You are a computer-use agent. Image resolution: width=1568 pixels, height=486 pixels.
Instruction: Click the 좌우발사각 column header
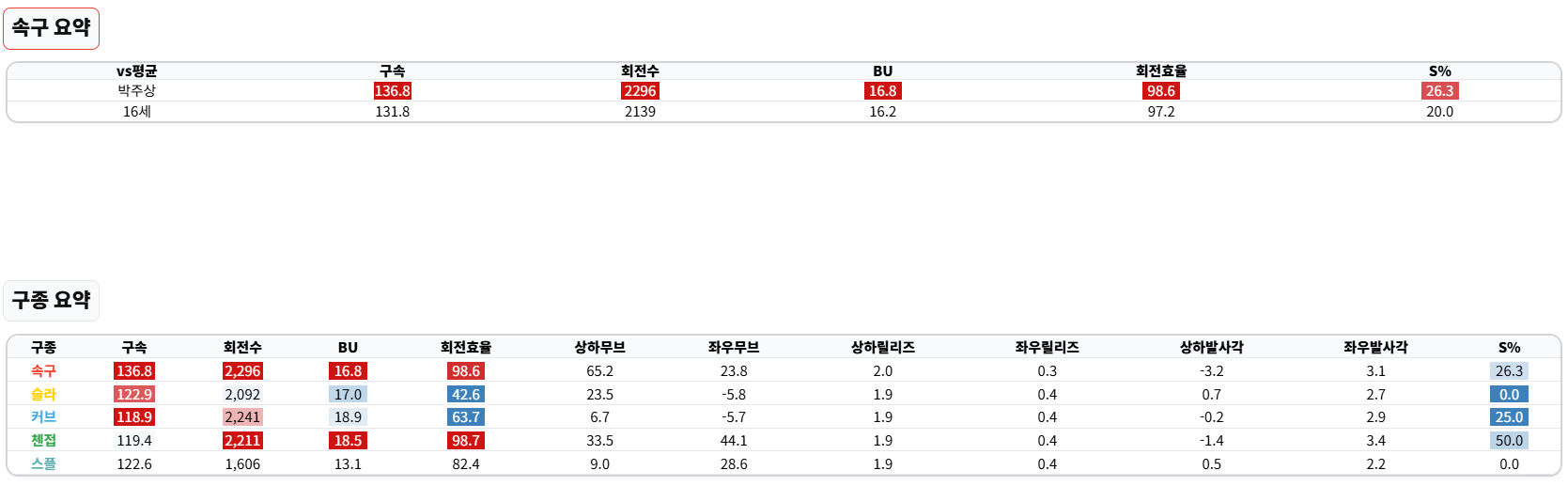(x=1375, y=348)
